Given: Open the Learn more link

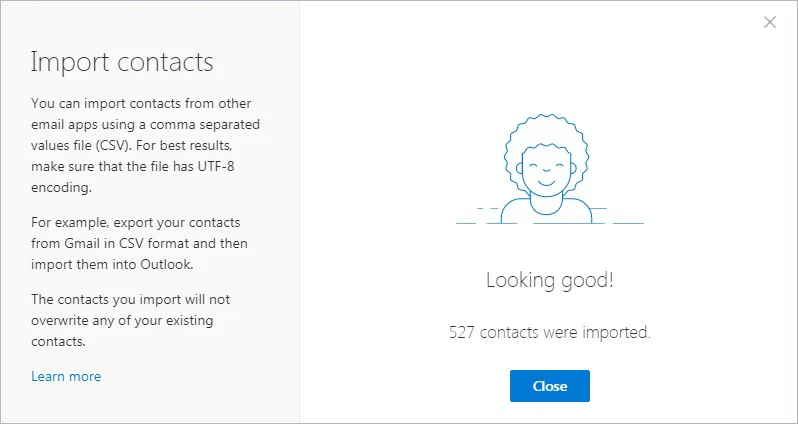Looking at the screenshot, I should pyautogui.click(x=66, y=376).
